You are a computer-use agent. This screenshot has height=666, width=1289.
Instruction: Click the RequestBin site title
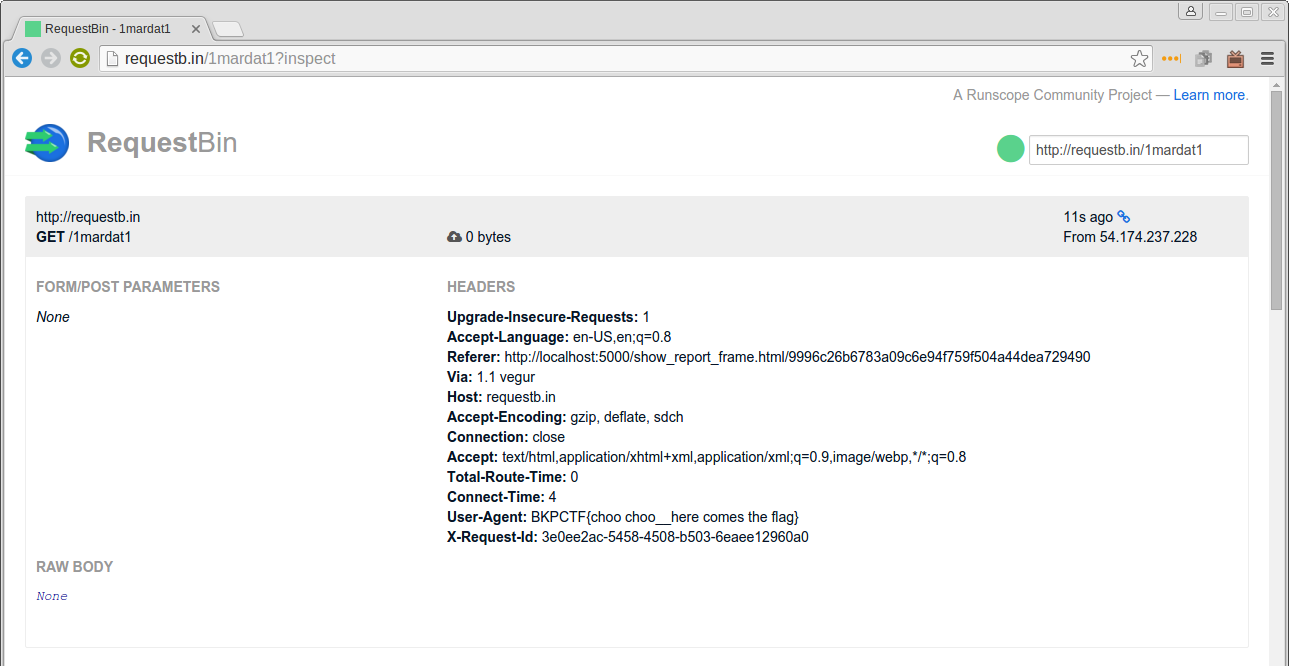tap(162, 143)
